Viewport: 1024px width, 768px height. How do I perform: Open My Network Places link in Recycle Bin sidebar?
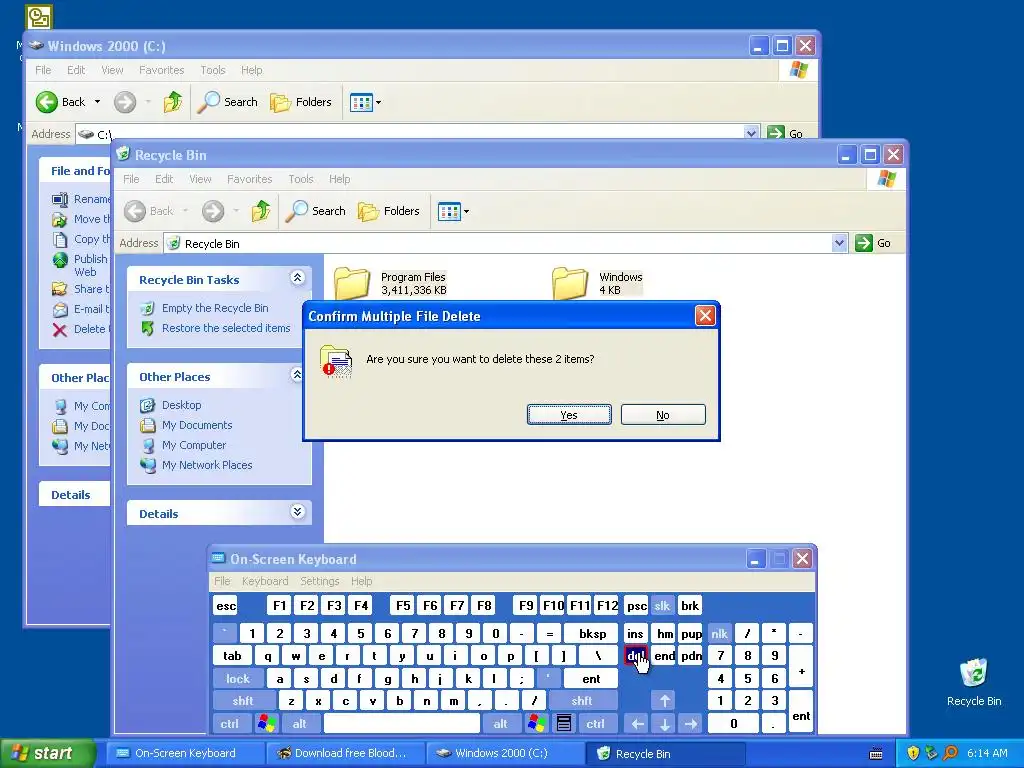coord(207,465)
